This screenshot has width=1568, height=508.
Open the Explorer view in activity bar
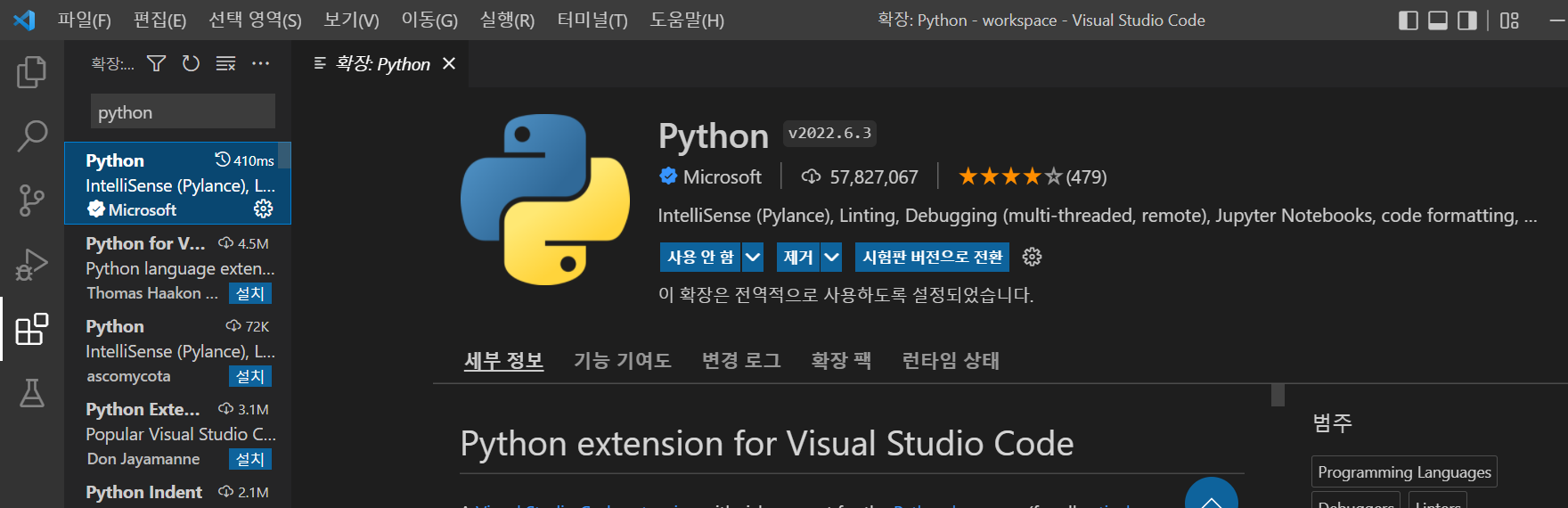click(x=32, y=71)
